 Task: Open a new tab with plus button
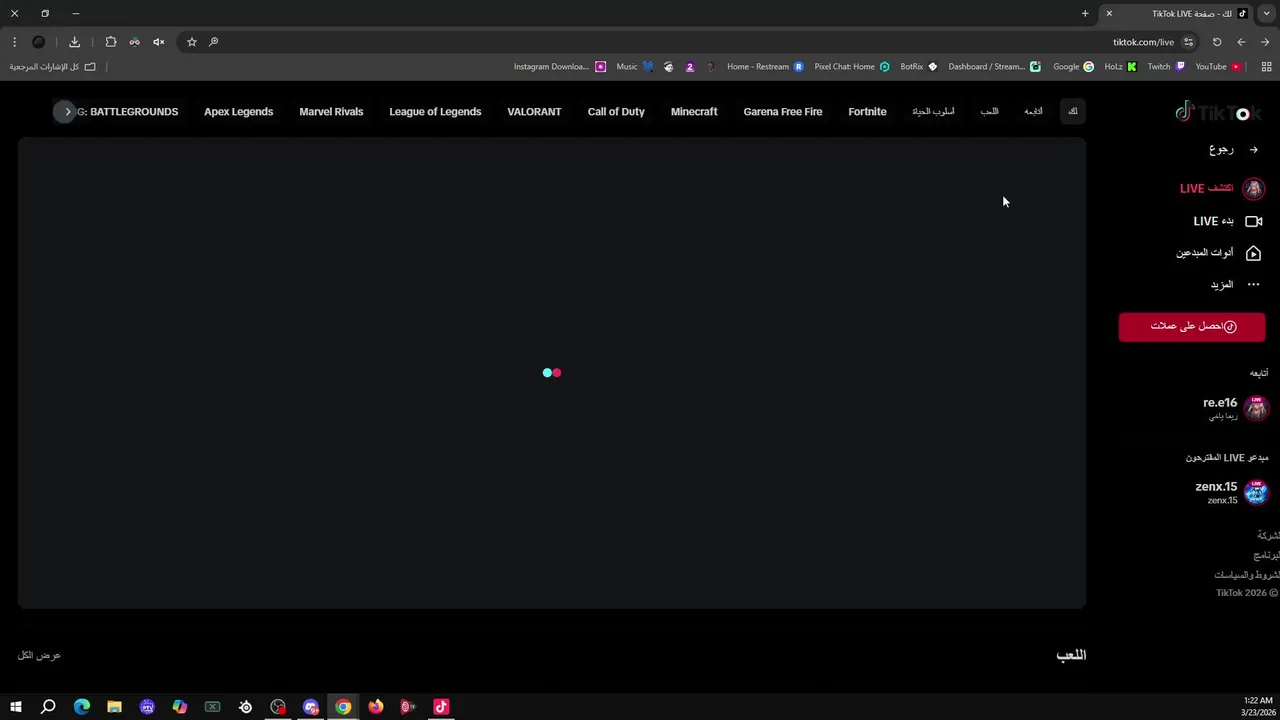pyautogui.click(x=1085, y=13)
